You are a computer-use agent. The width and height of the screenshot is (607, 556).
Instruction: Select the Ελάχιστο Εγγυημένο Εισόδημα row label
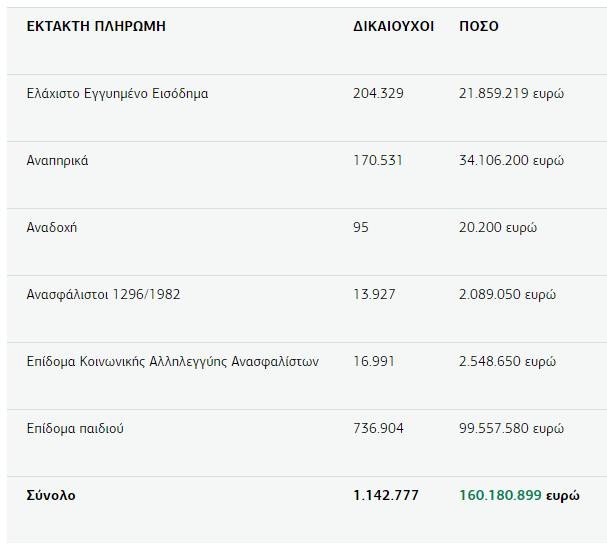(x=117, y=94)
